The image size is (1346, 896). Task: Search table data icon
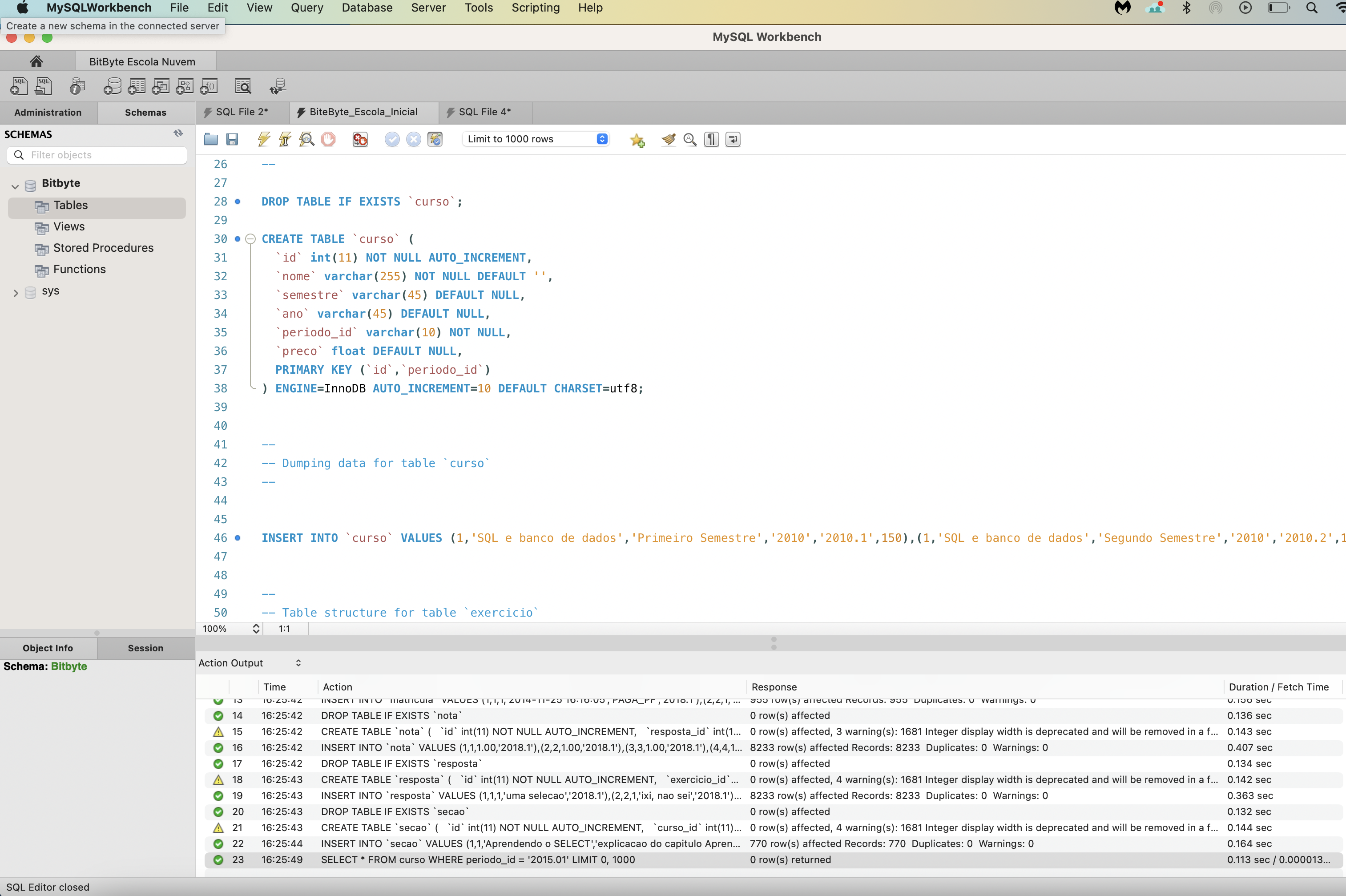tap(243, 86)
